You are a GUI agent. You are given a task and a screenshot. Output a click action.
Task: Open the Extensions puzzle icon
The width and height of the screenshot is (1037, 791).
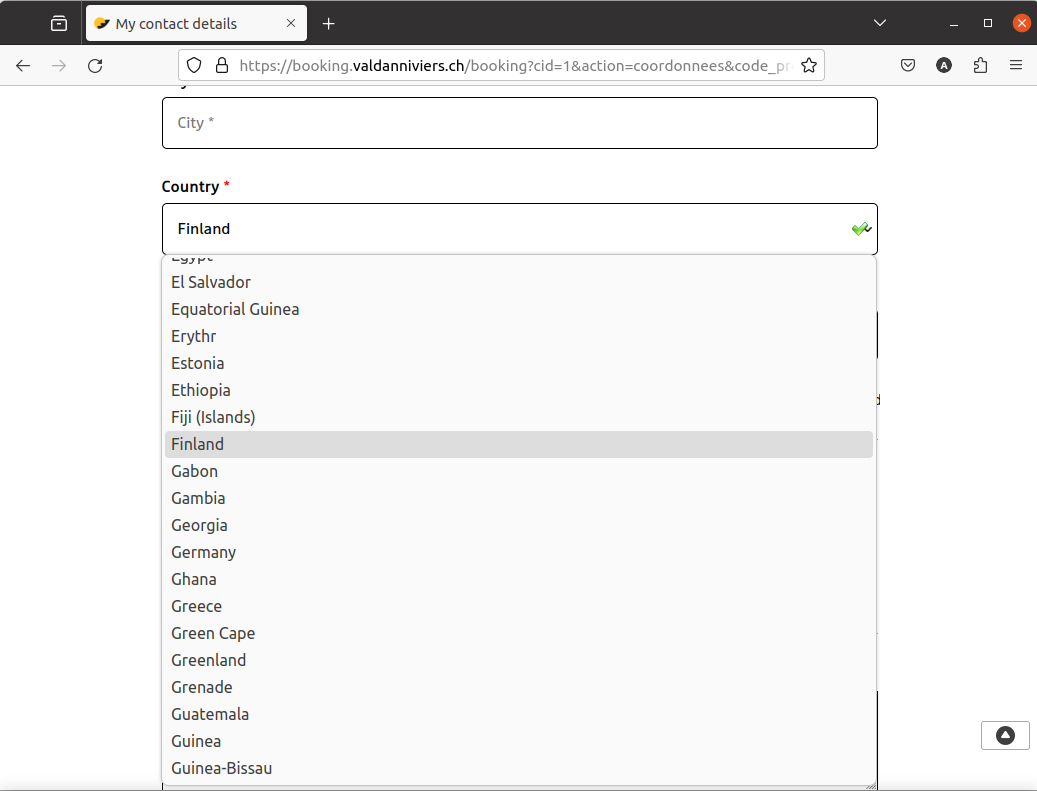(x=980, y=66)
